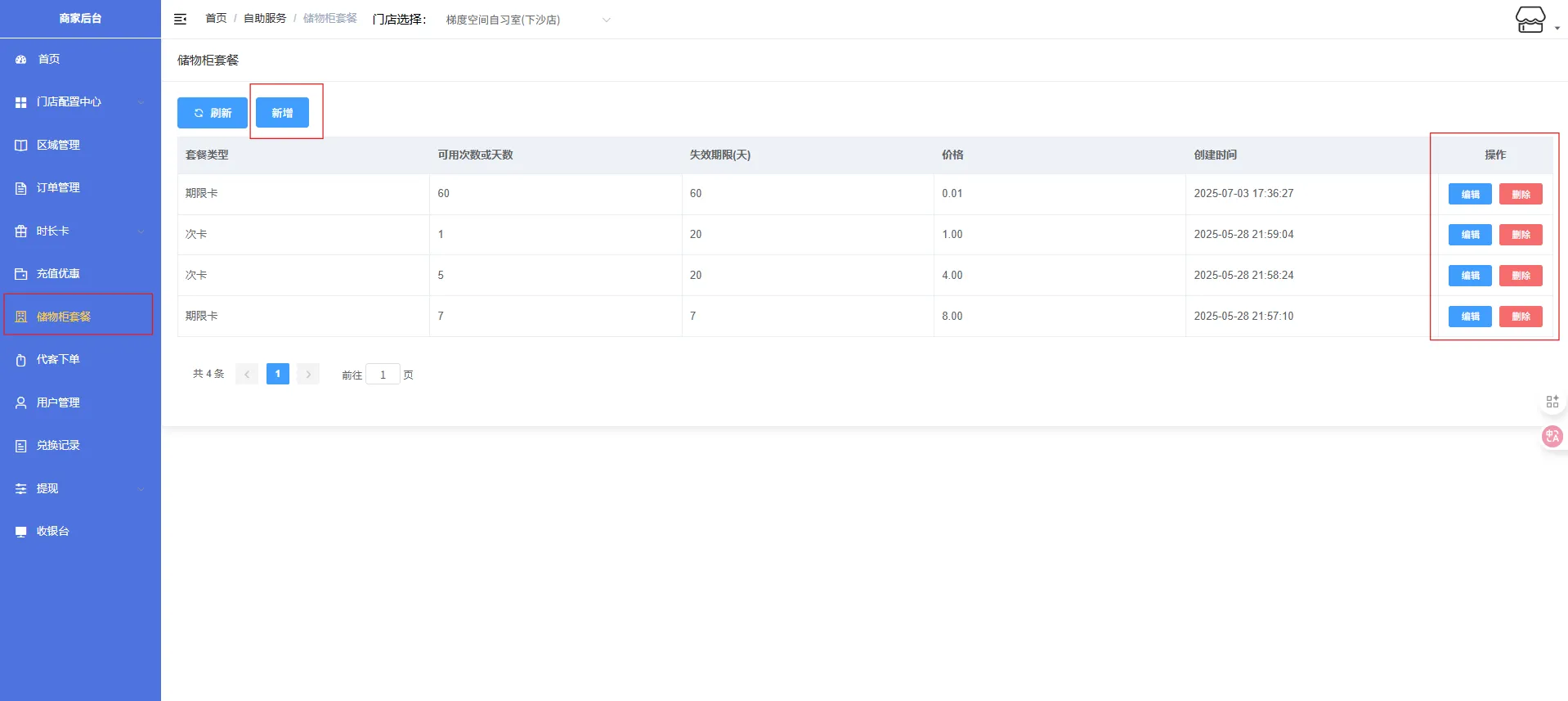Click the page number jump input field

click(x=383, y=375)
